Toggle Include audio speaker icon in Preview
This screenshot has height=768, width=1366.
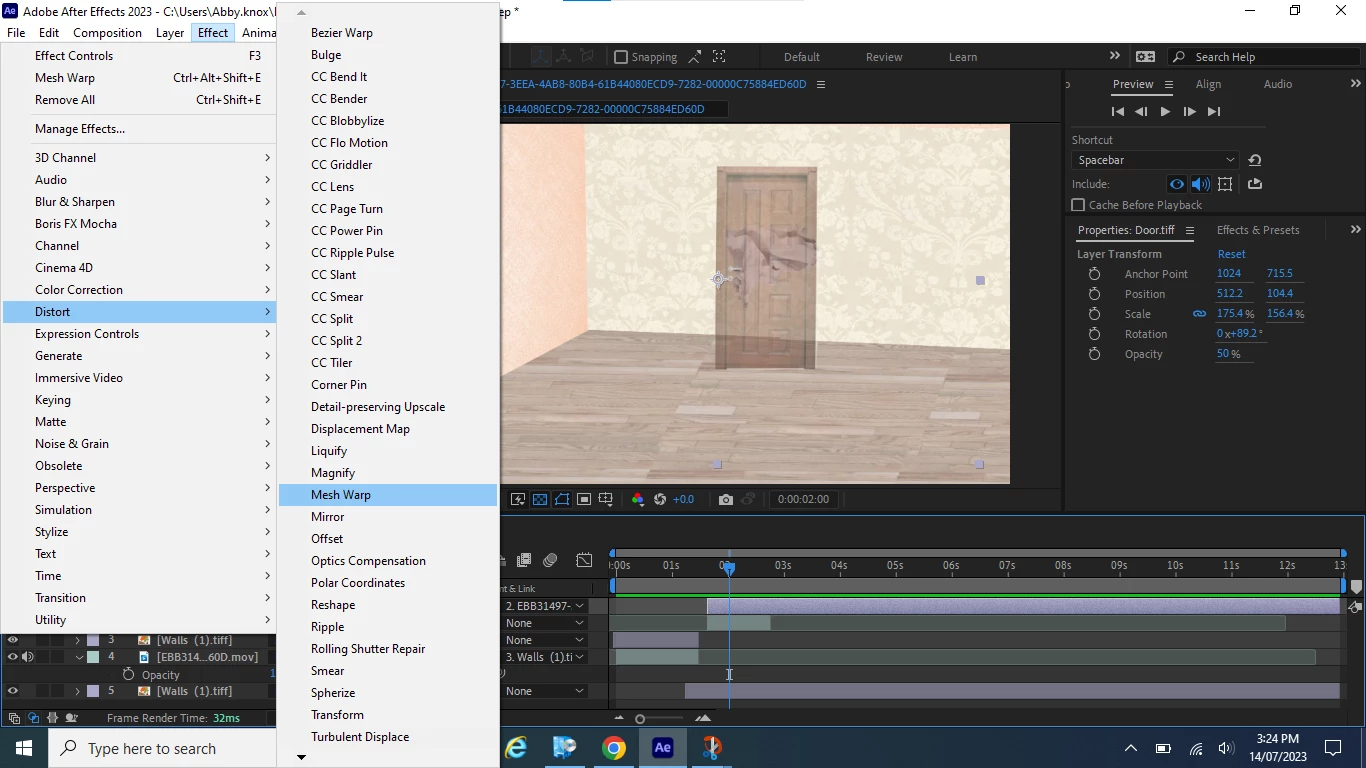point(1200,184)
